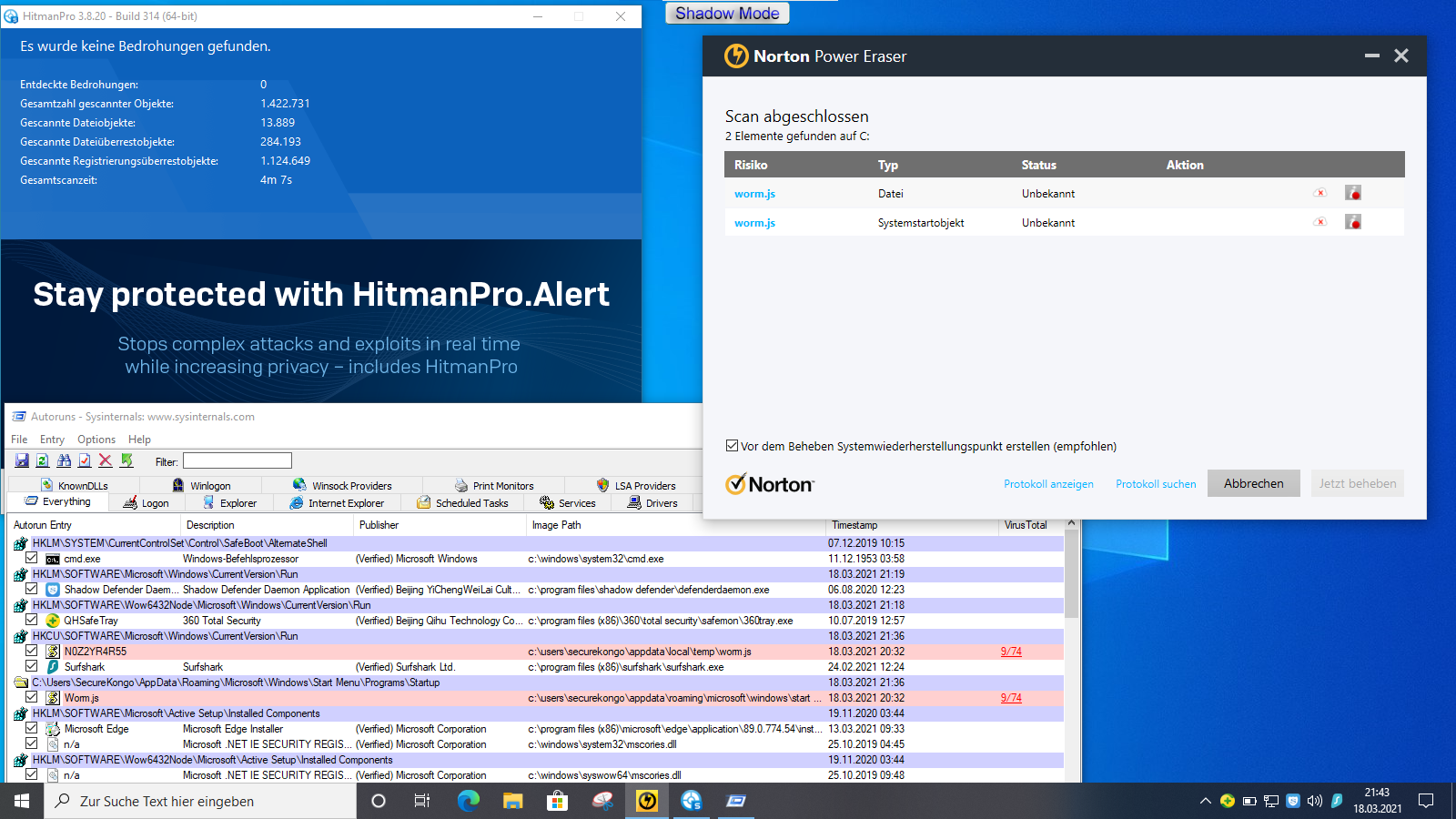Click the cloud icon for the worm.js Datei row
1456x819 pixels.
pyautogui.click(x=1320, y=193)
